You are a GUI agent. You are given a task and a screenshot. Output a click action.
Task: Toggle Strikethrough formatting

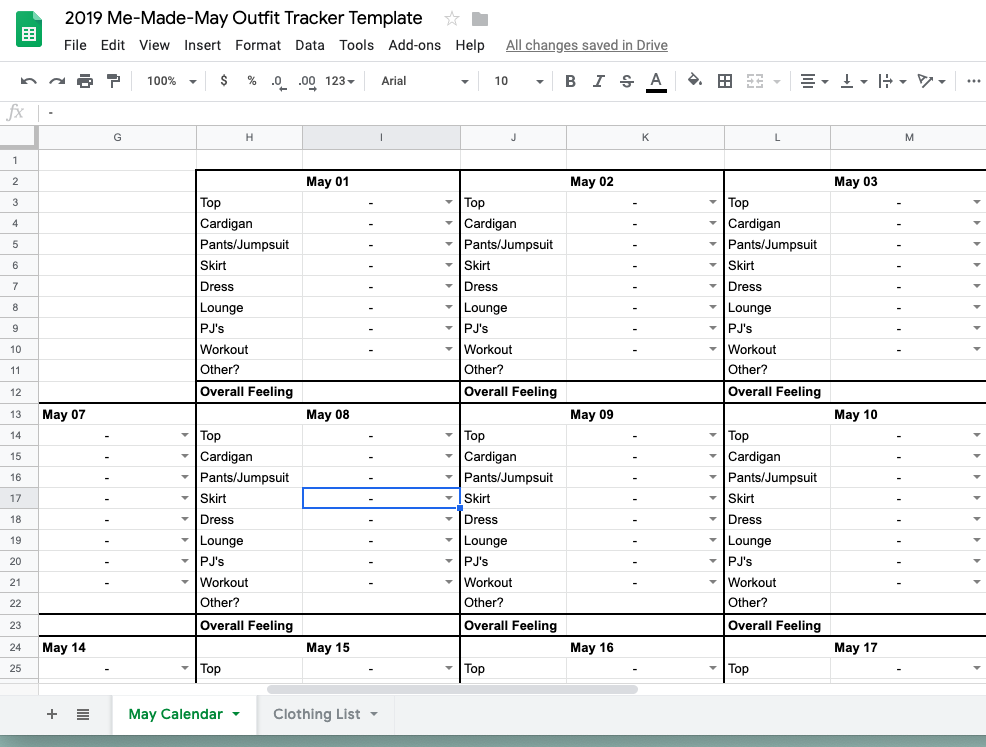[x=626, y=81]
